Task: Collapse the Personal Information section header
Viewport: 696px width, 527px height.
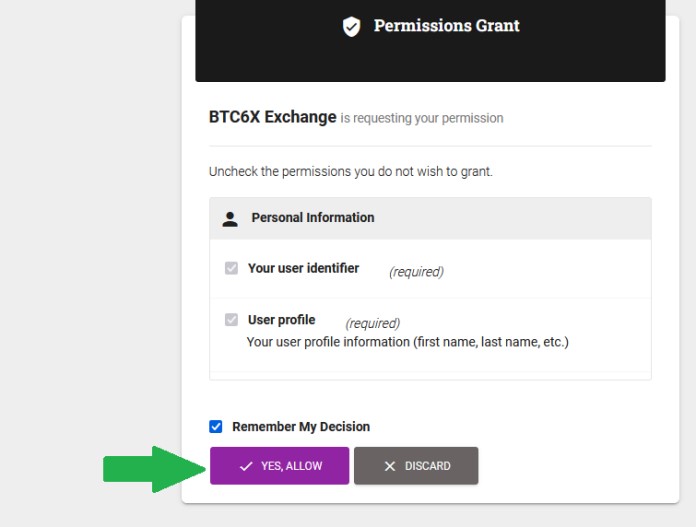Action: (430, 218)
